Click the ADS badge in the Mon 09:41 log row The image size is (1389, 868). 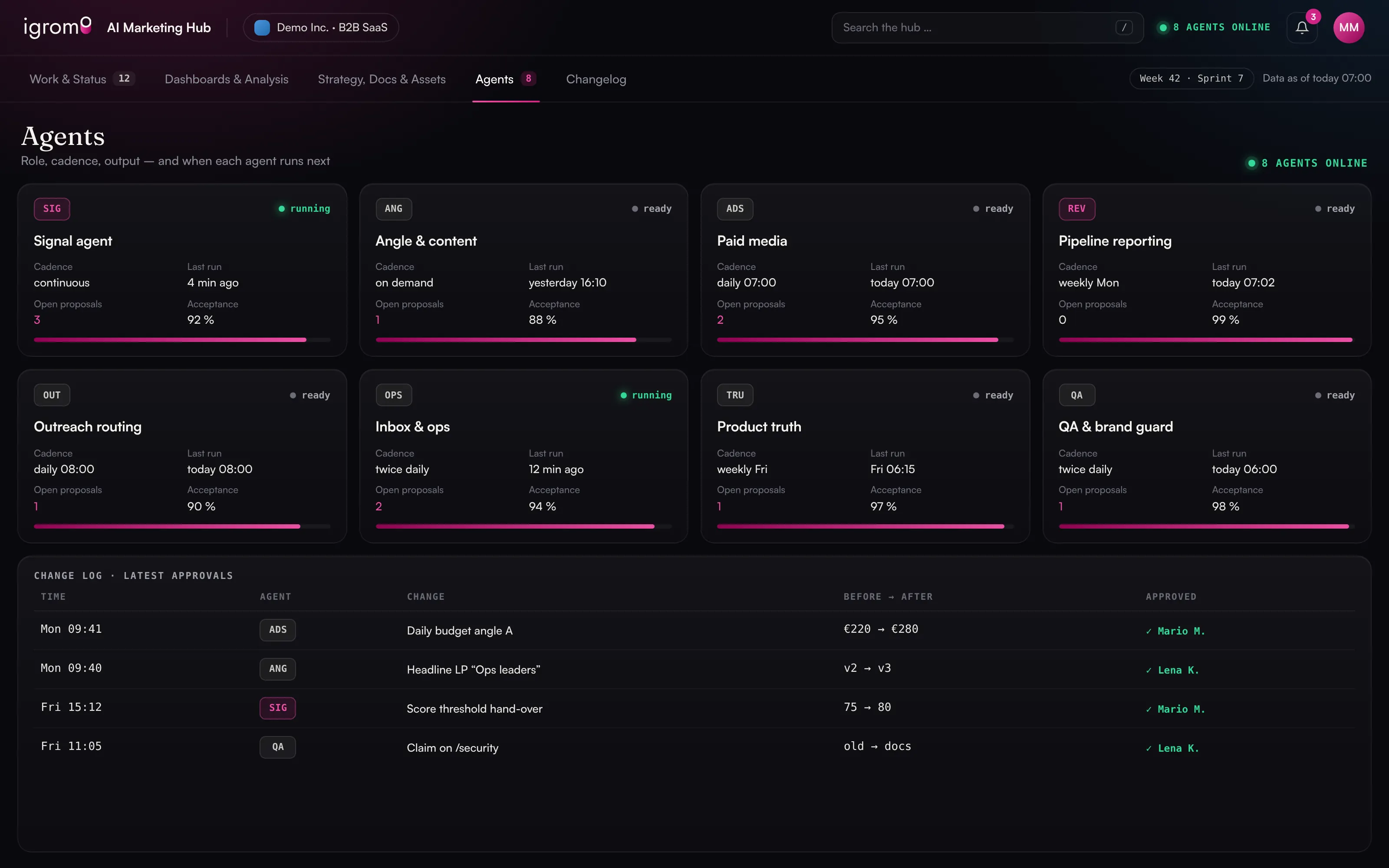(278, 630)
